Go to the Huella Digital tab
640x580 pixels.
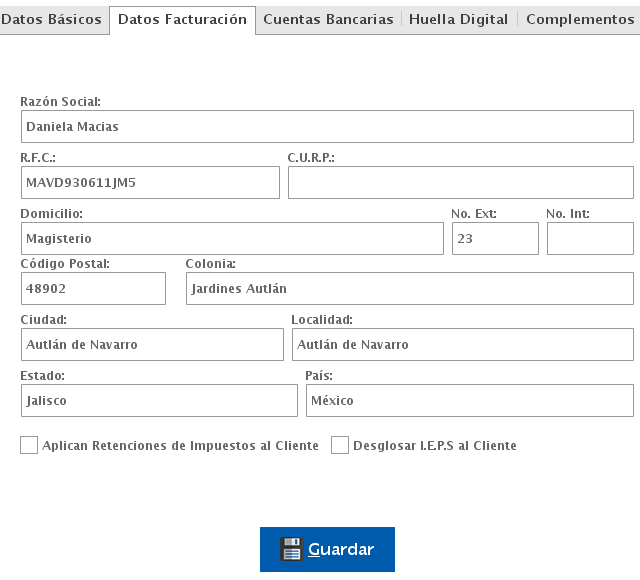coord(458,19)
